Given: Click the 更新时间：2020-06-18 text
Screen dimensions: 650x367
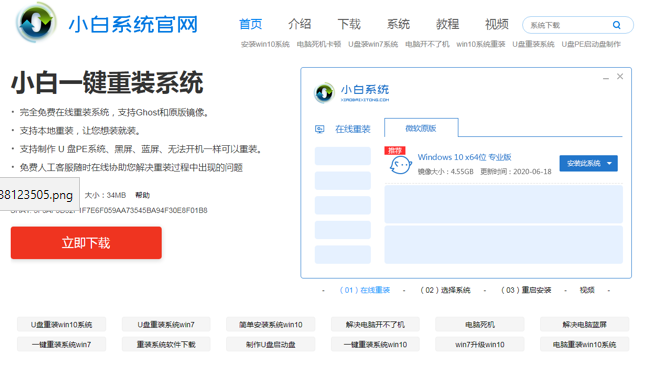Looking at the screenshot, I should [516, 172].
